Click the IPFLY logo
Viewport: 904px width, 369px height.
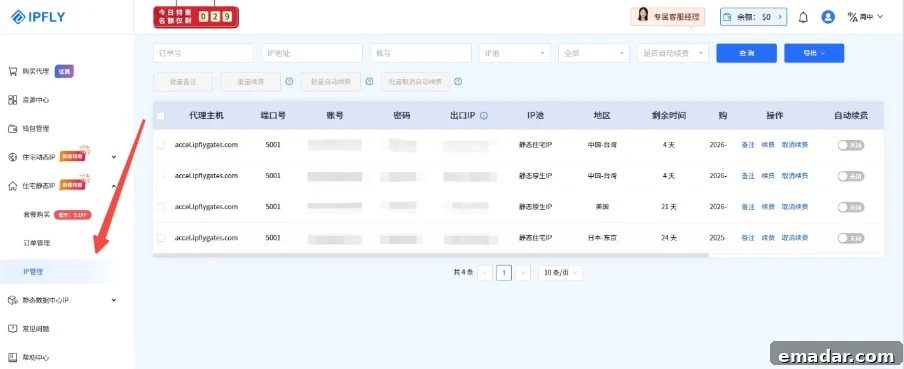(x=38, y=17)
